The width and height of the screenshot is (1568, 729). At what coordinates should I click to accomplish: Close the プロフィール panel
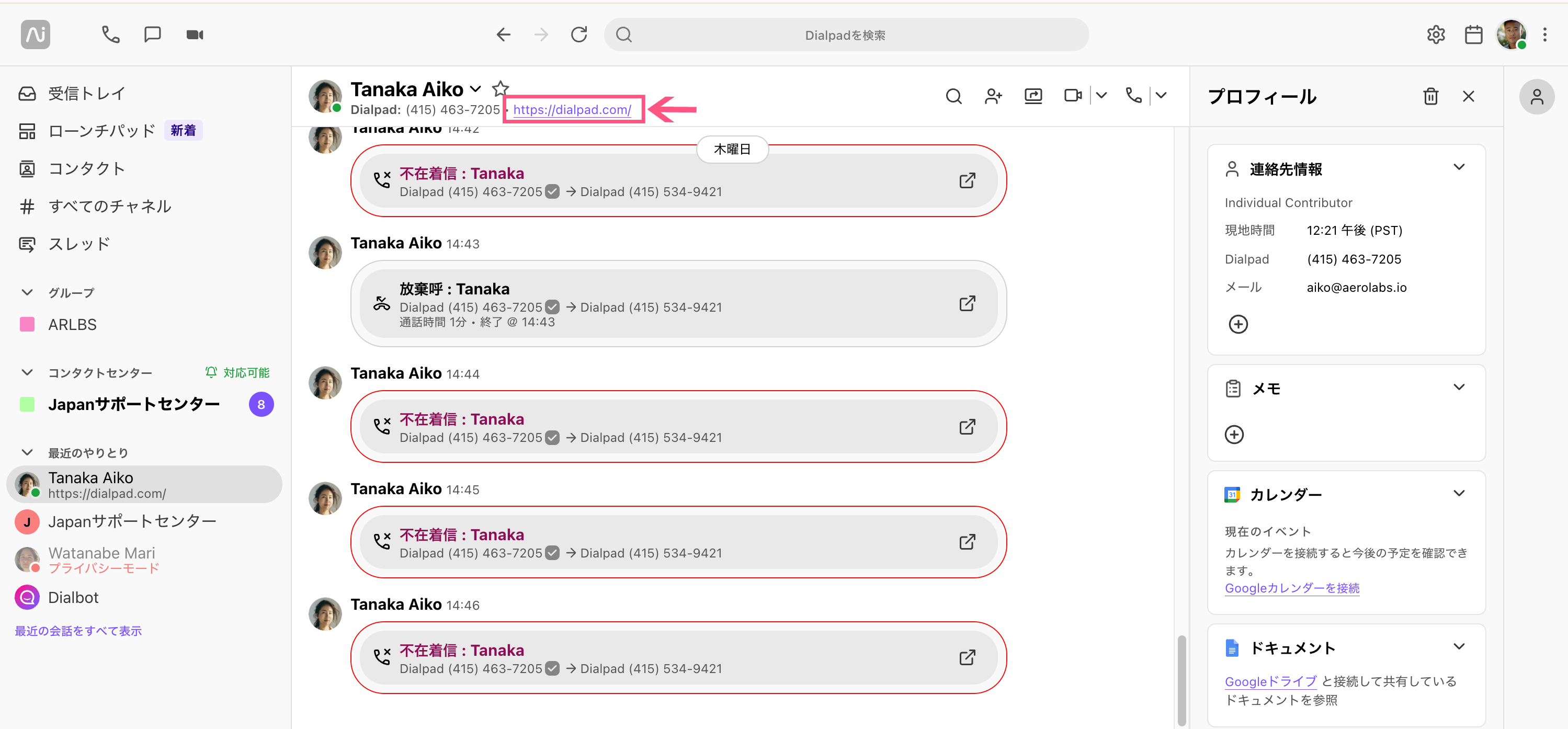tap(1468, 96)
